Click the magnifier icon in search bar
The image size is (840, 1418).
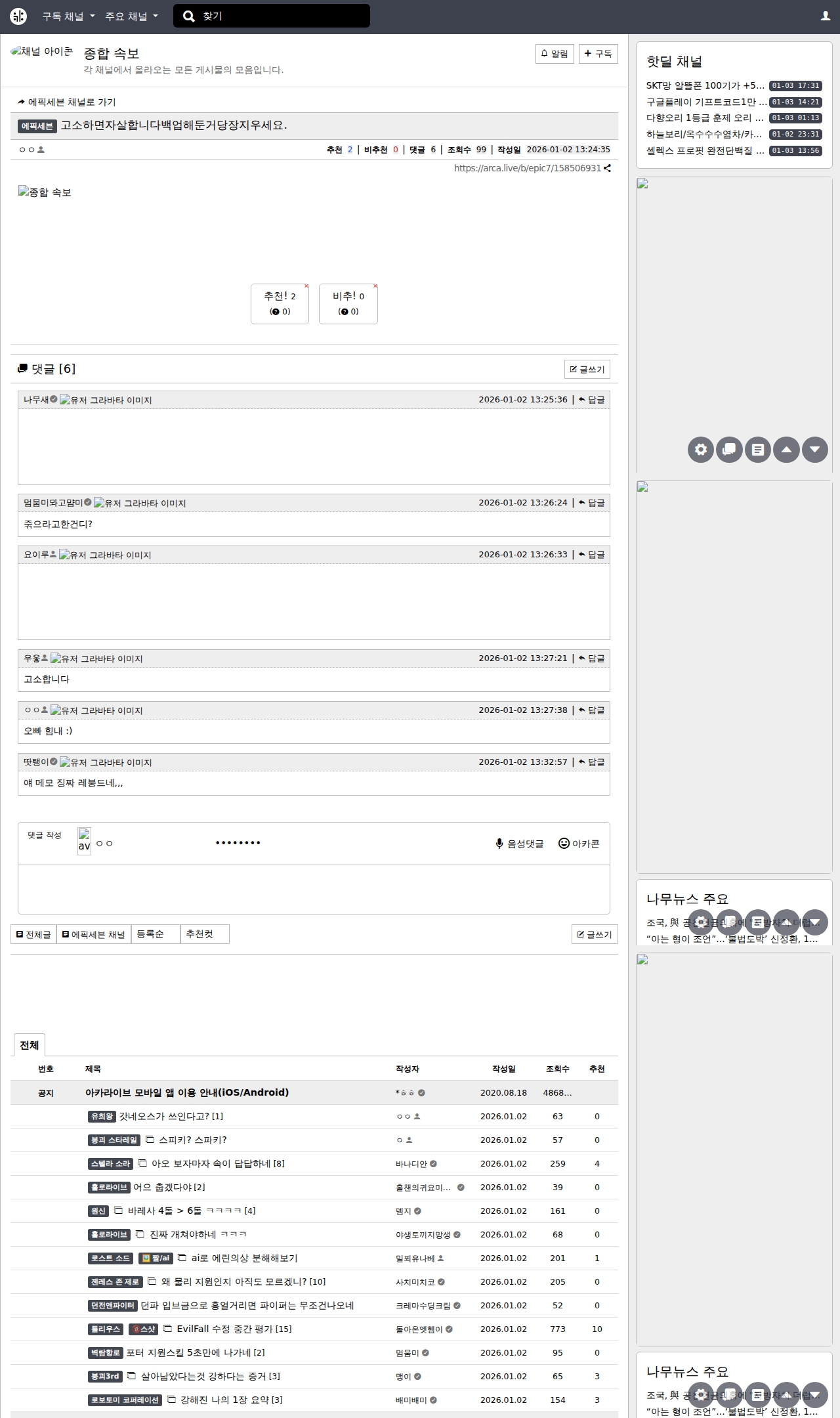pos(188,16)
